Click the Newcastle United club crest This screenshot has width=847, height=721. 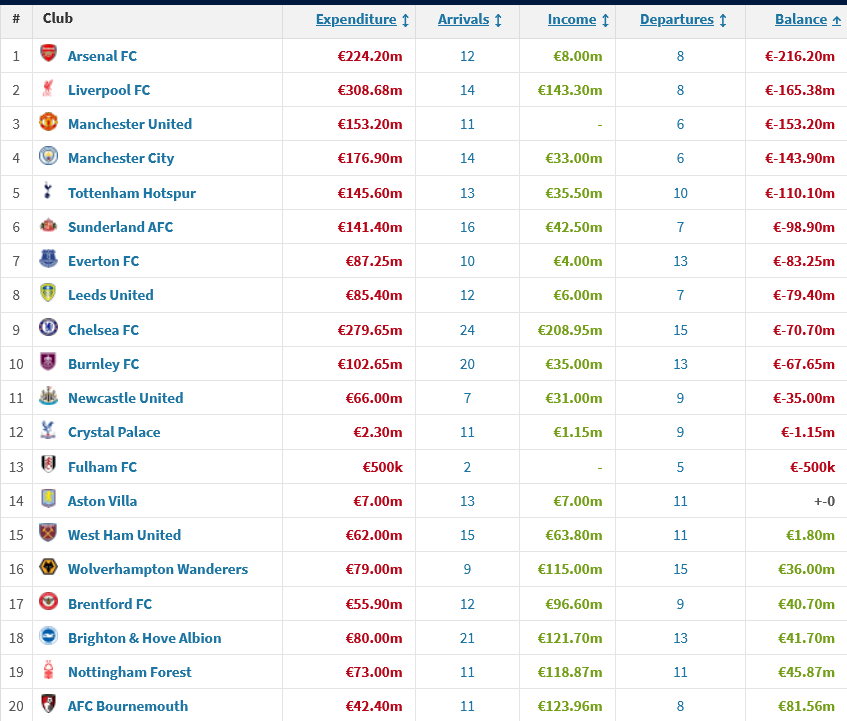[x=48, y=395]
